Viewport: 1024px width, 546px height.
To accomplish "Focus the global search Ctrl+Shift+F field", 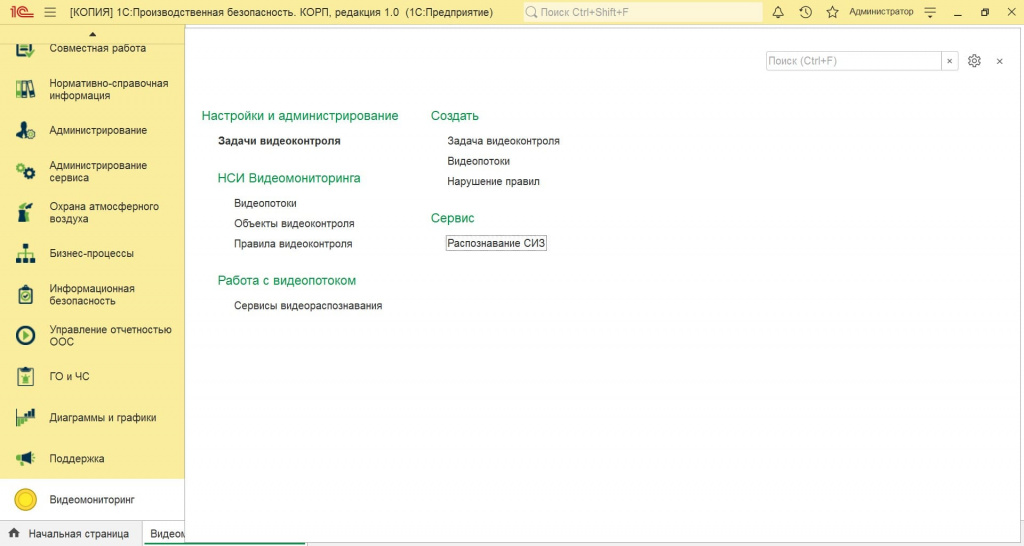I will tap(643, 12).
